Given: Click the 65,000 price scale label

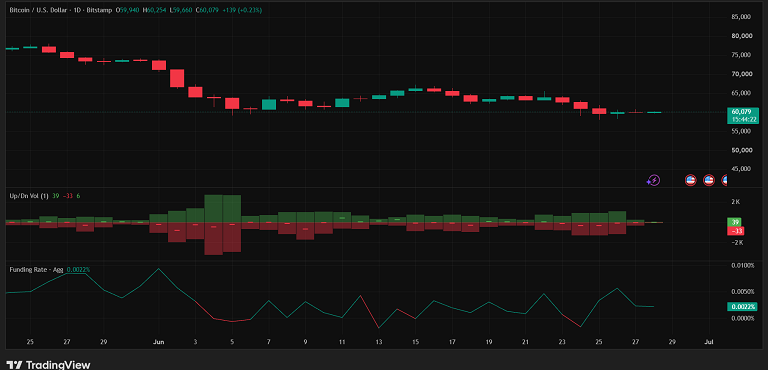Looking at the screenshot, I should 742,93.
